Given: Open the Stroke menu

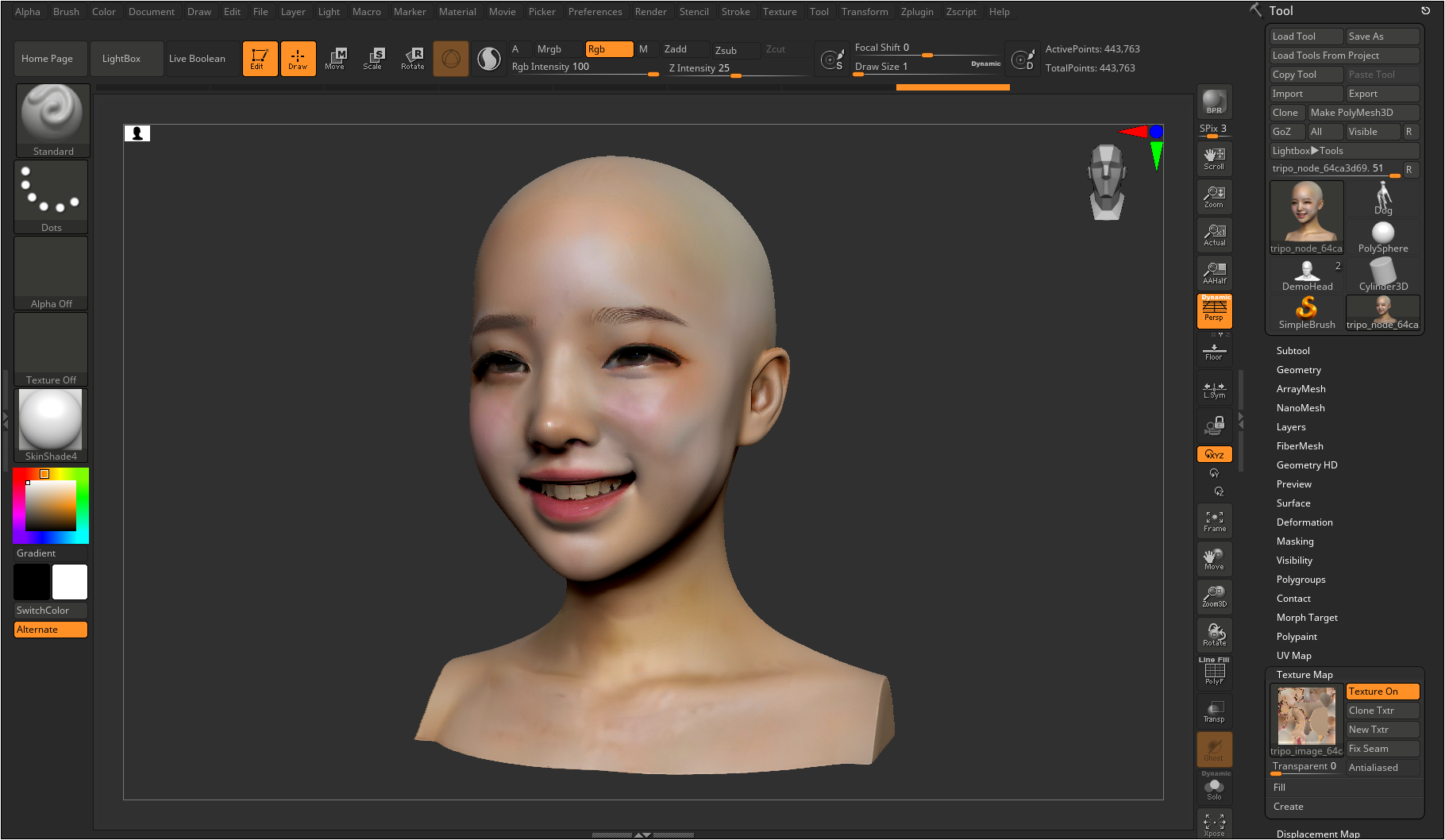Looking at the screenshot, I should pyautogui.click(x=735, y=12).
